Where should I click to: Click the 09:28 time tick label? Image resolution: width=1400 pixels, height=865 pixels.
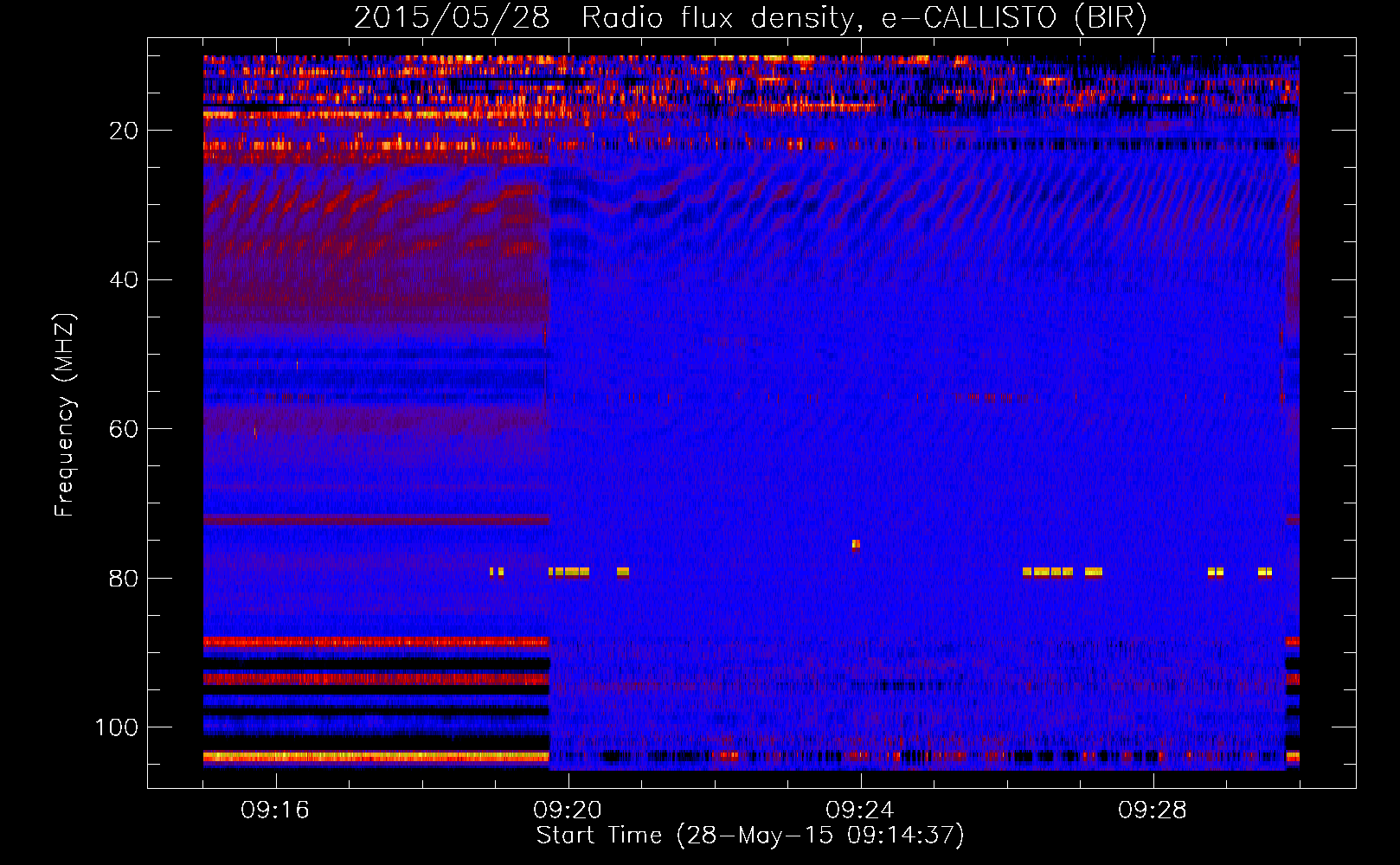coord(1153,811)
